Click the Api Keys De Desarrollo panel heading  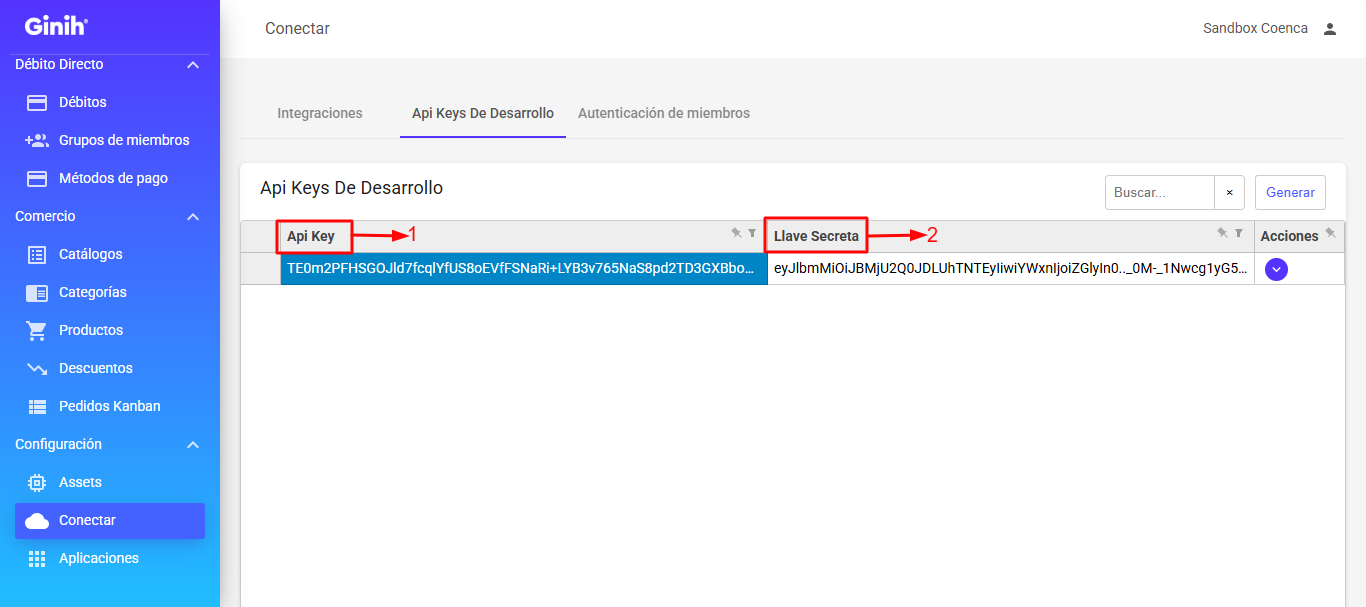point(351,187)
